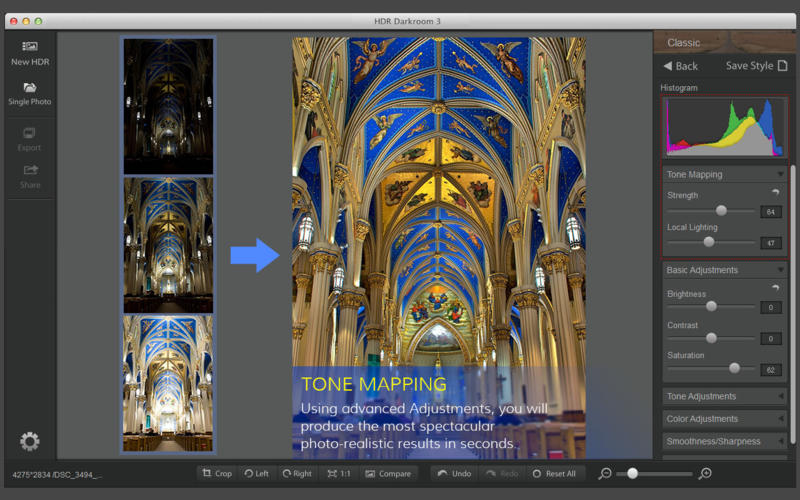Click the New HDR icon

tap(30, 47)
